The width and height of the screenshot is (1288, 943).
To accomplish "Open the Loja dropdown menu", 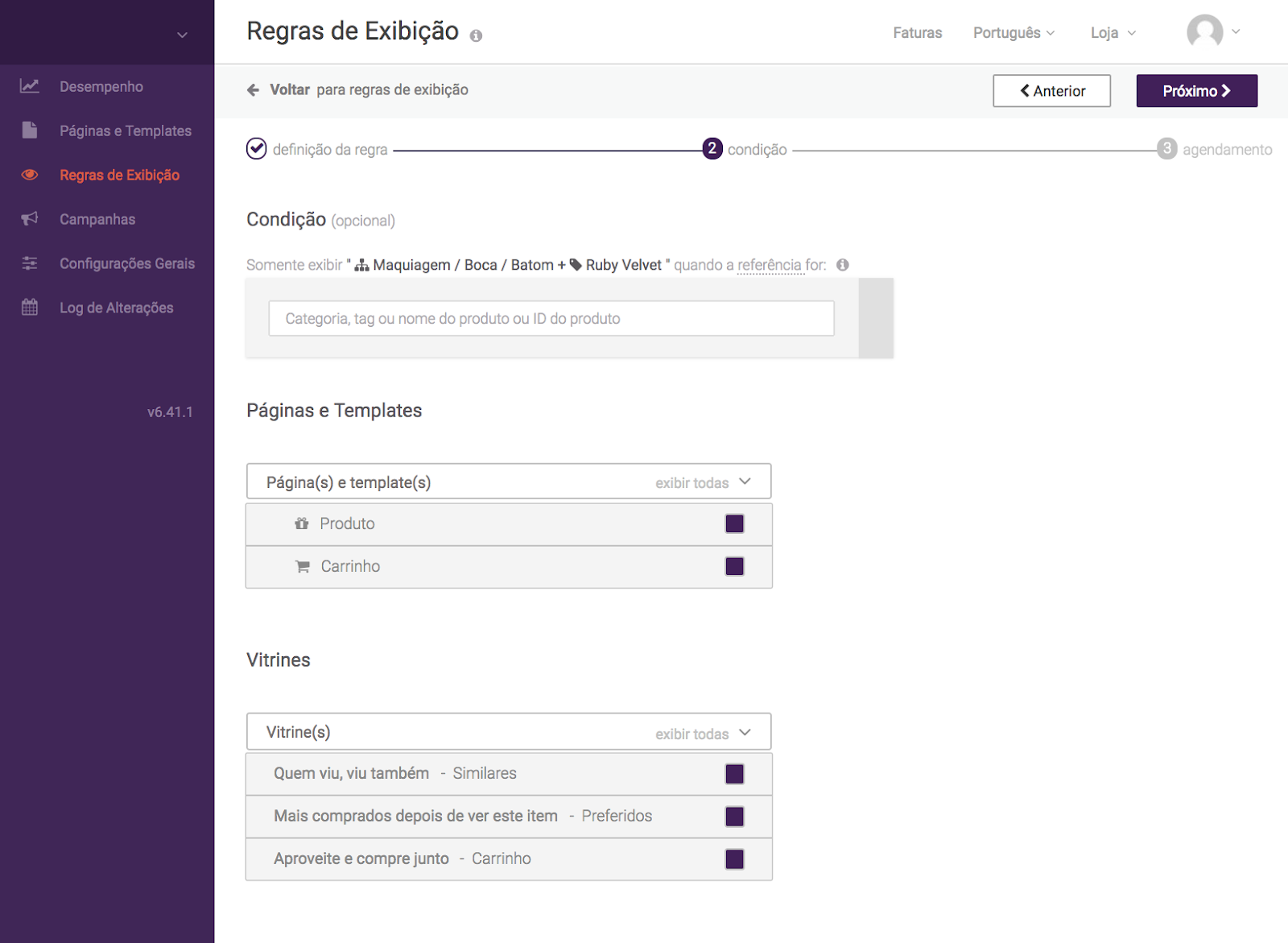I will [1113, 33].
